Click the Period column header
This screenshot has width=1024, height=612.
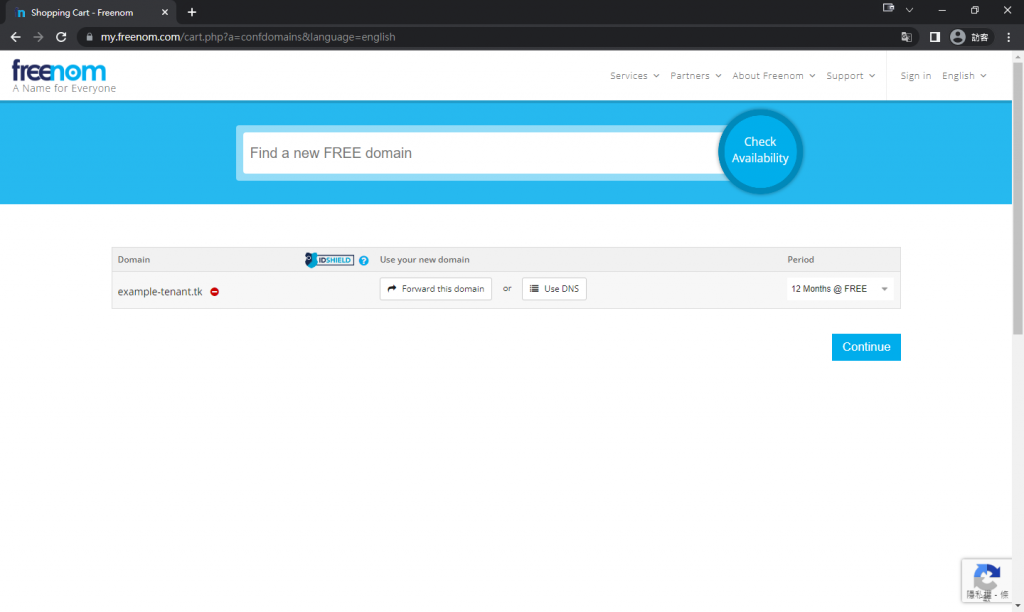801,260
